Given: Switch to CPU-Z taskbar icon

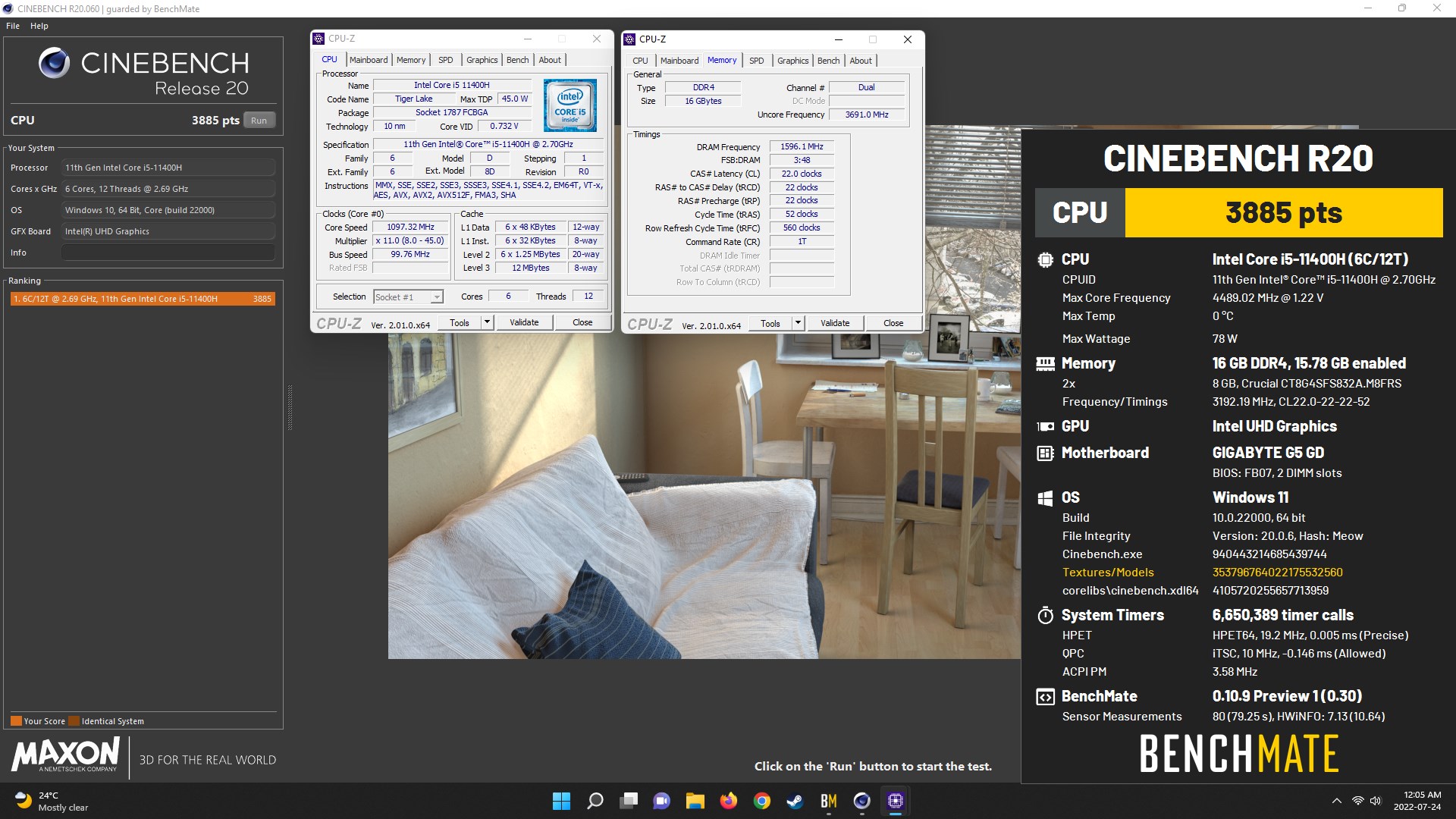Looking at the screenshot, I should [896, 801].
